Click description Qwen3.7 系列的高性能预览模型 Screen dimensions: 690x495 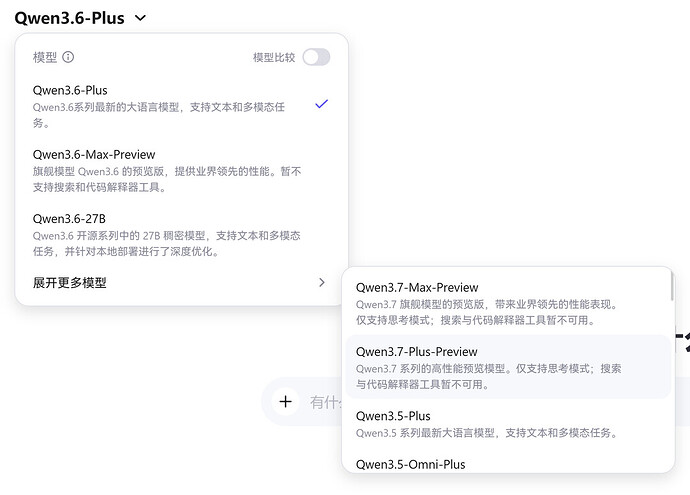coord(488,376)
